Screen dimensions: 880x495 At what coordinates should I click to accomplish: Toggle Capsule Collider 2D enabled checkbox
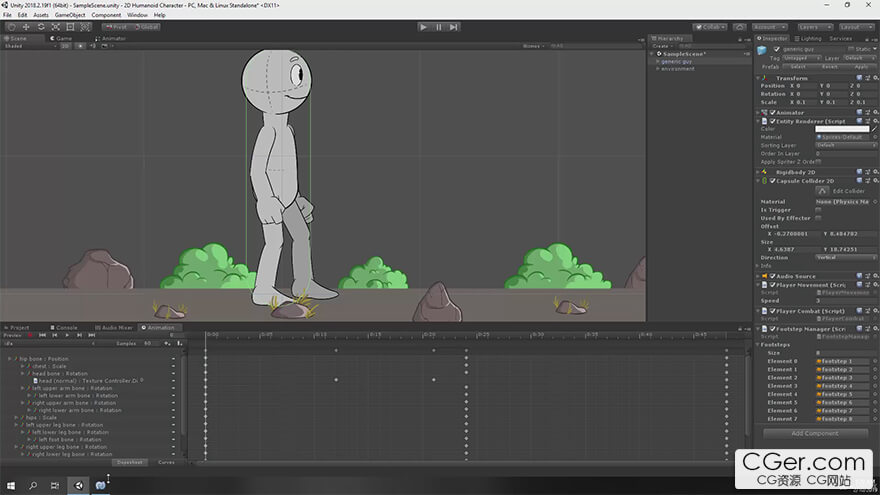[x=773, y=181]
